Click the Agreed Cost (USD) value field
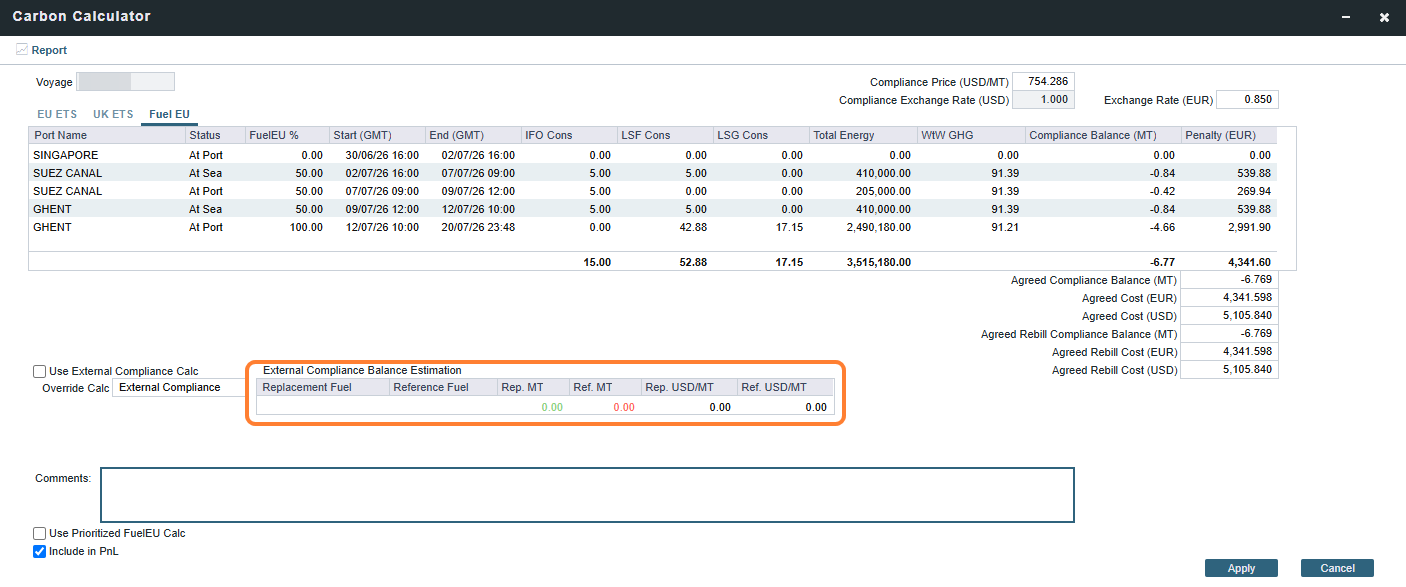The height and width of the screenshot is (587, 1406). click(1229, 316)
